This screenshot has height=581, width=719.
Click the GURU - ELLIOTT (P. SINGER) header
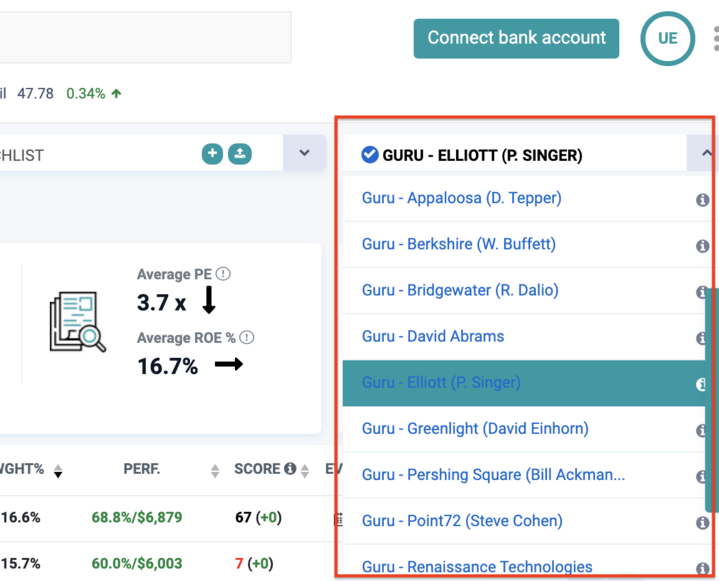482,155
